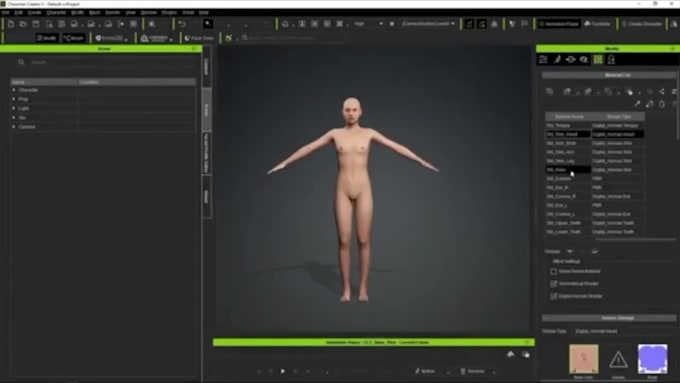Expand the Prop node in Scene tree

coord(14,99)
